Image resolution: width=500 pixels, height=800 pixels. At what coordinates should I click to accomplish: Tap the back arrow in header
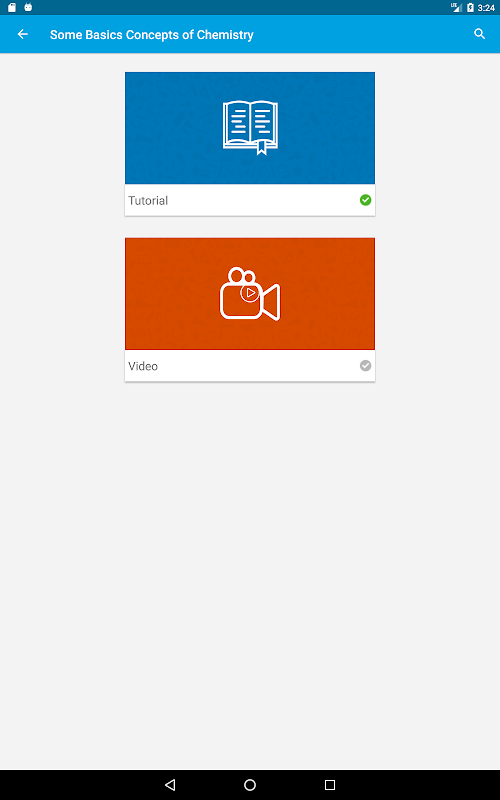coord(22,34)
